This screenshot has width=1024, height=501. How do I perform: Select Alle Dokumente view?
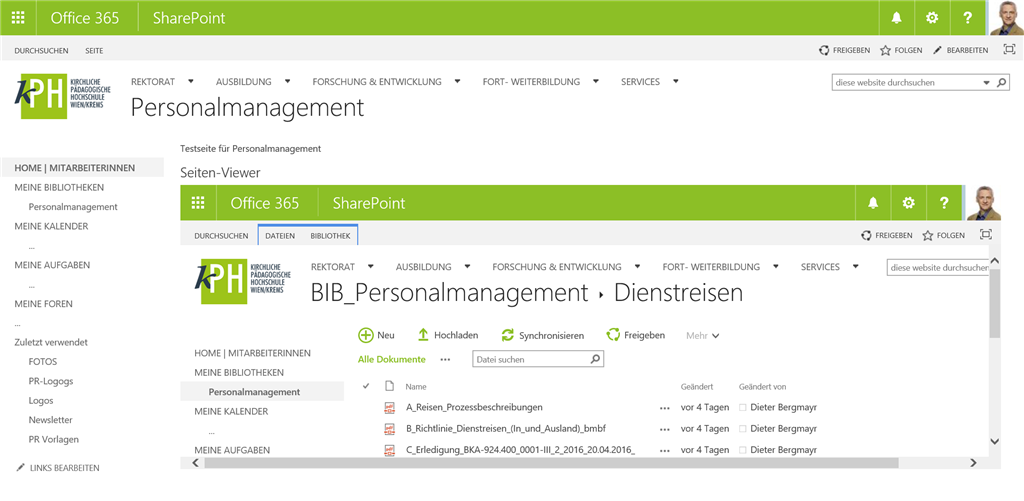(x=391, y=359)
